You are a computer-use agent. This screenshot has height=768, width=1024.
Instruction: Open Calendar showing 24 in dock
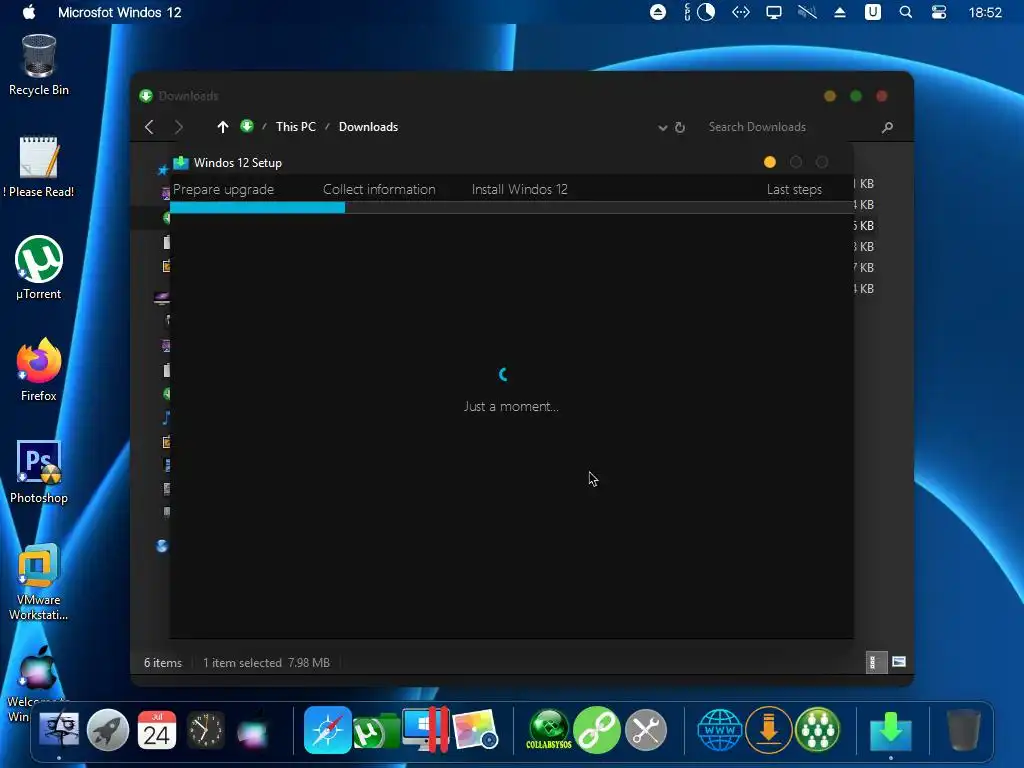click(x=157, y=729)
